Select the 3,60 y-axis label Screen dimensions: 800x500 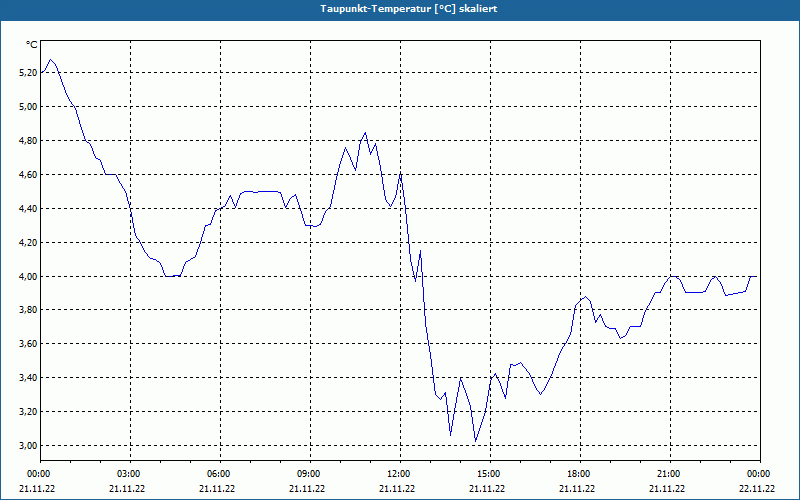pyautogui.click(x=28, y=344)
